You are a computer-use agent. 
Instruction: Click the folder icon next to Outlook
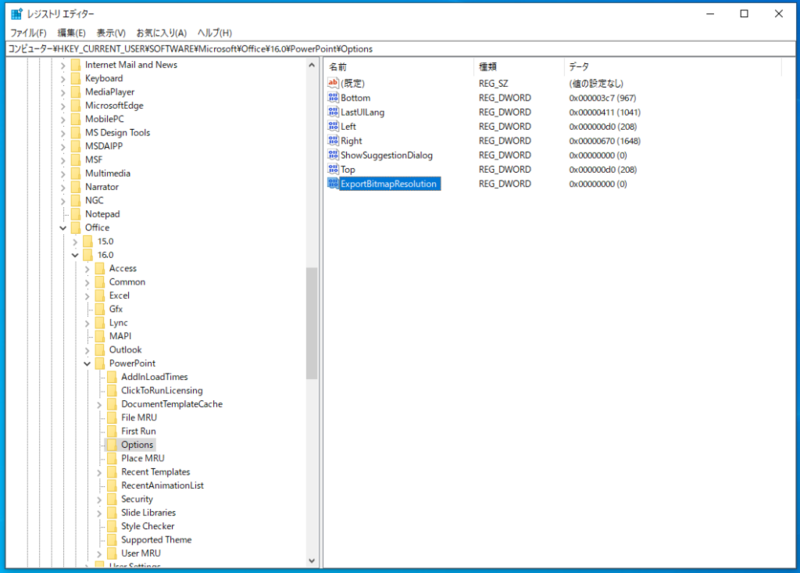coord(100,350)
